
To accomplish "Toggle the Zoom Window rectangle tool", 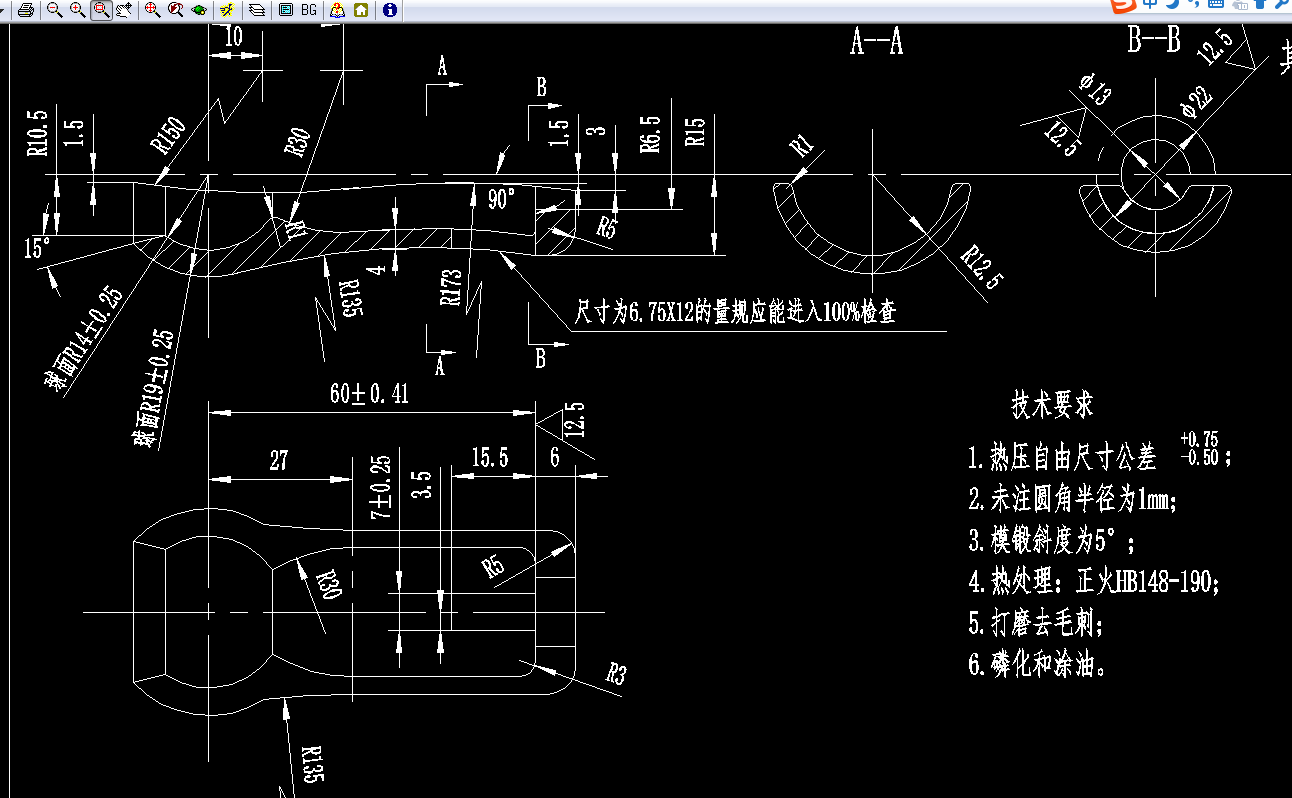I will (x=101, y=10).
